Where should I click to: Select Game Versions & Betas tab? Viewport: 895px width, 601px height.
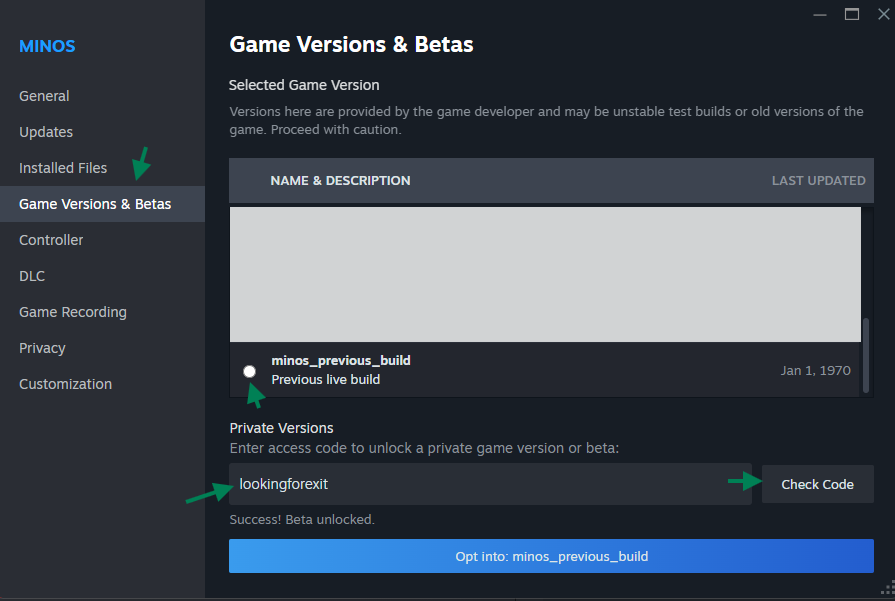[95, 204]
